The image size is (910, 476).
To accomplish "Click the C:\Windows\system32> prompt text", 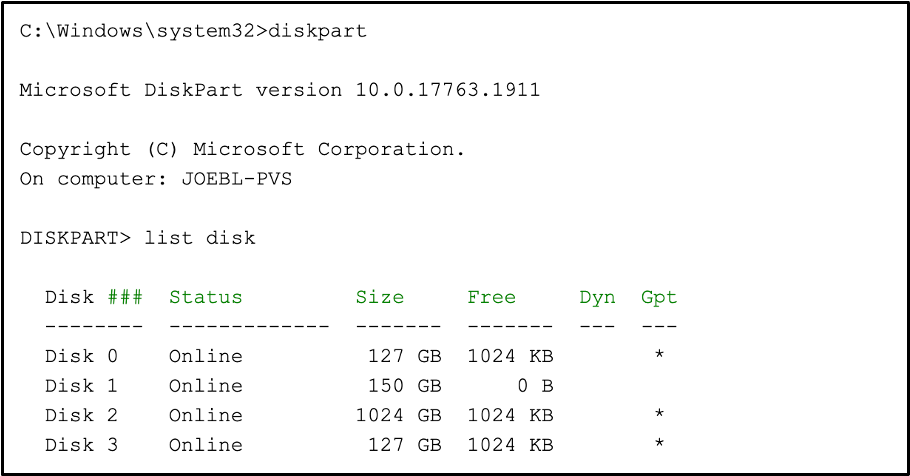I will (143, 31).
